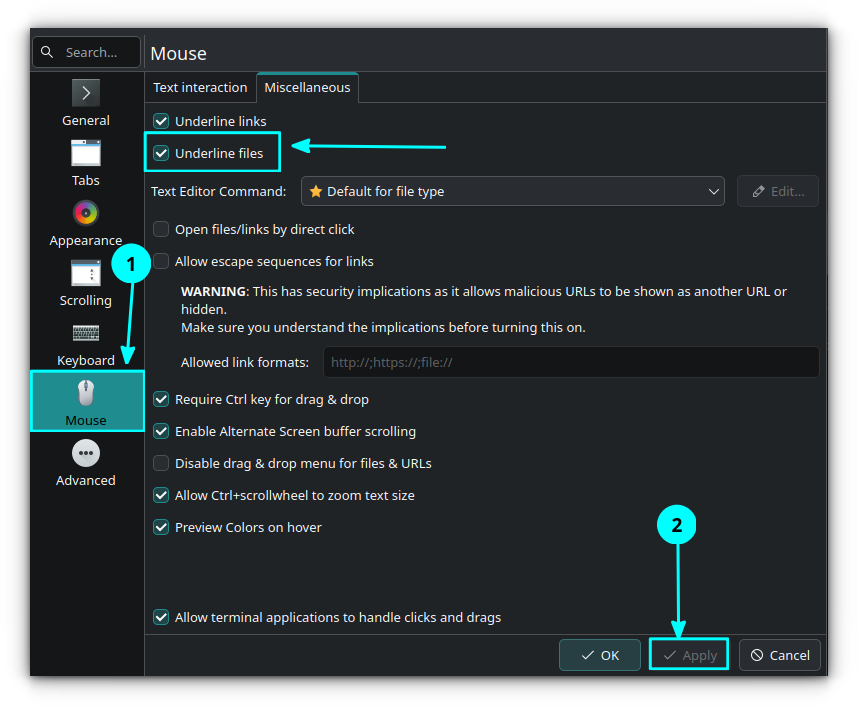Enable Allow escape sequences for links
This screenshot has width=858, height=708.
(x=161, y=261)
